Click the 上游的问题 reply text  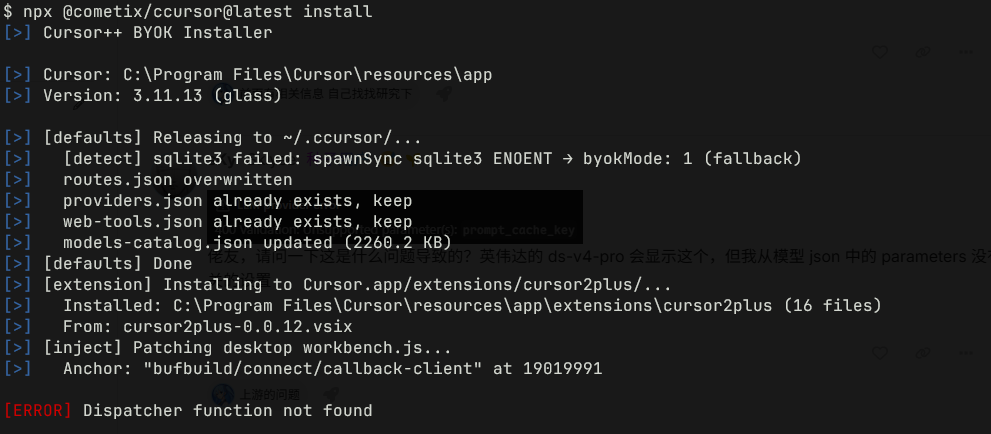269,395
